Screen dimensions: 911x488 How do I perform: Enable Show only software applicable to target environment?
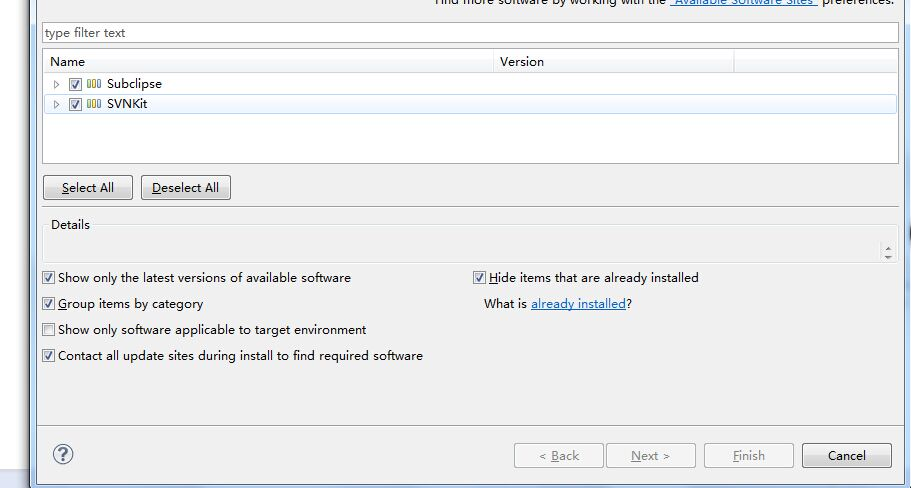49,330
